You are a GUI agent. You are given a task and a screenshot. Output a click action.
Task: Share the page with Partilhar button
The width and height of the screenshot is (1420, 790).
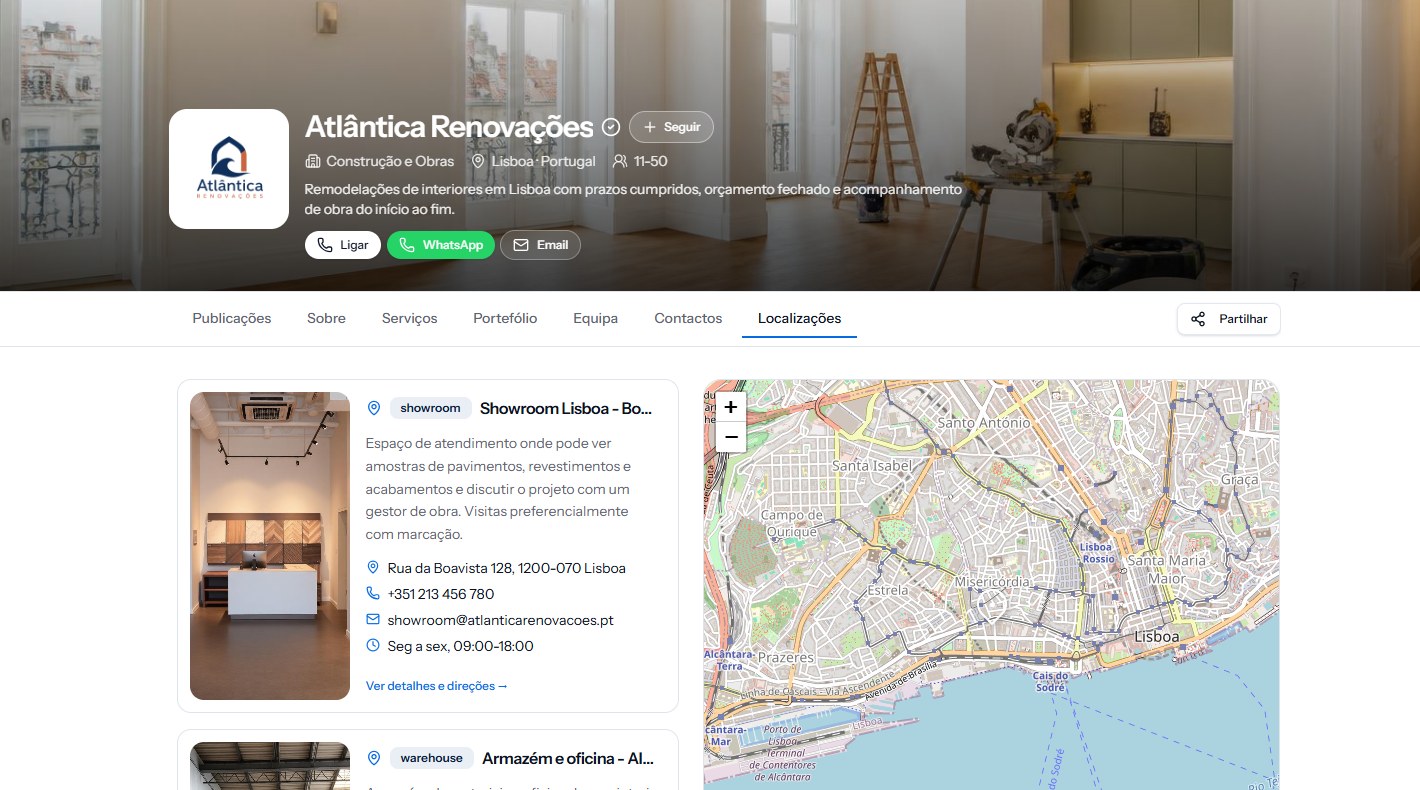1229,319
